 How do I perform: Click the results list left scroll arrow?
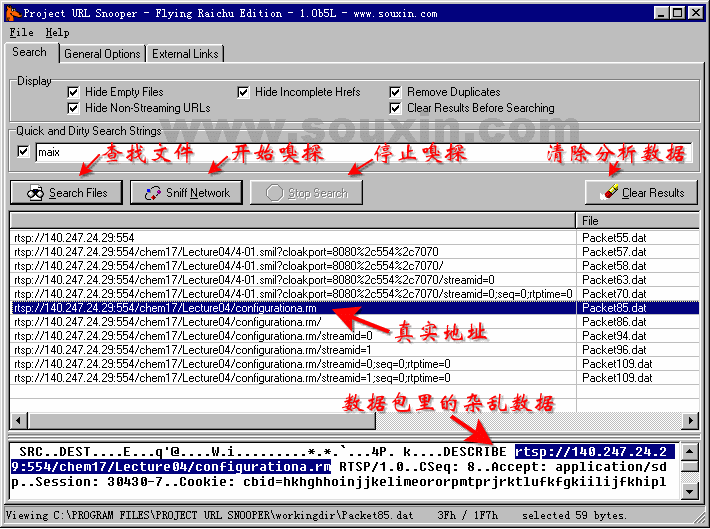point(19,421)
